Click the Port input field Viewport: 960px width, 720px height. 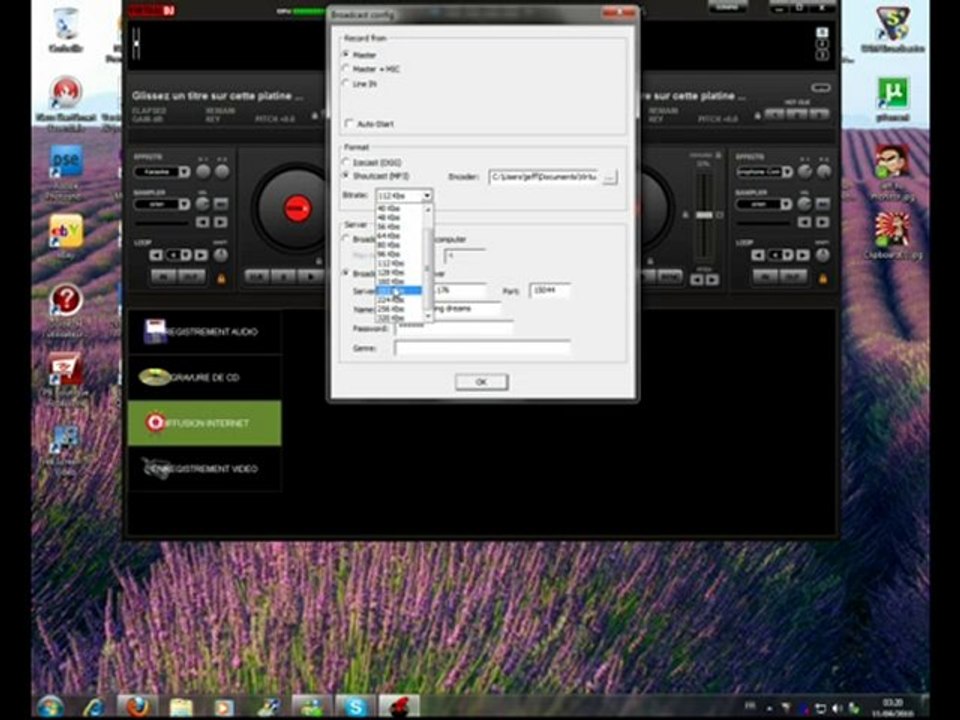pos(550,290)
